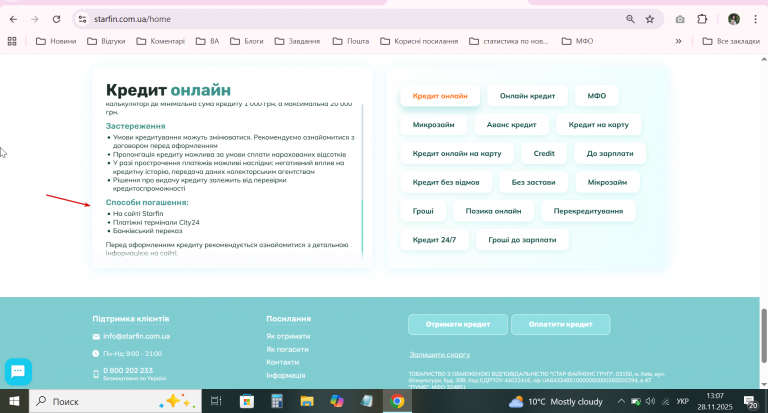Choose the Кредит онлайн на карту tag
The width and height of the screenshot is (768, 413).
click(457, 153)
